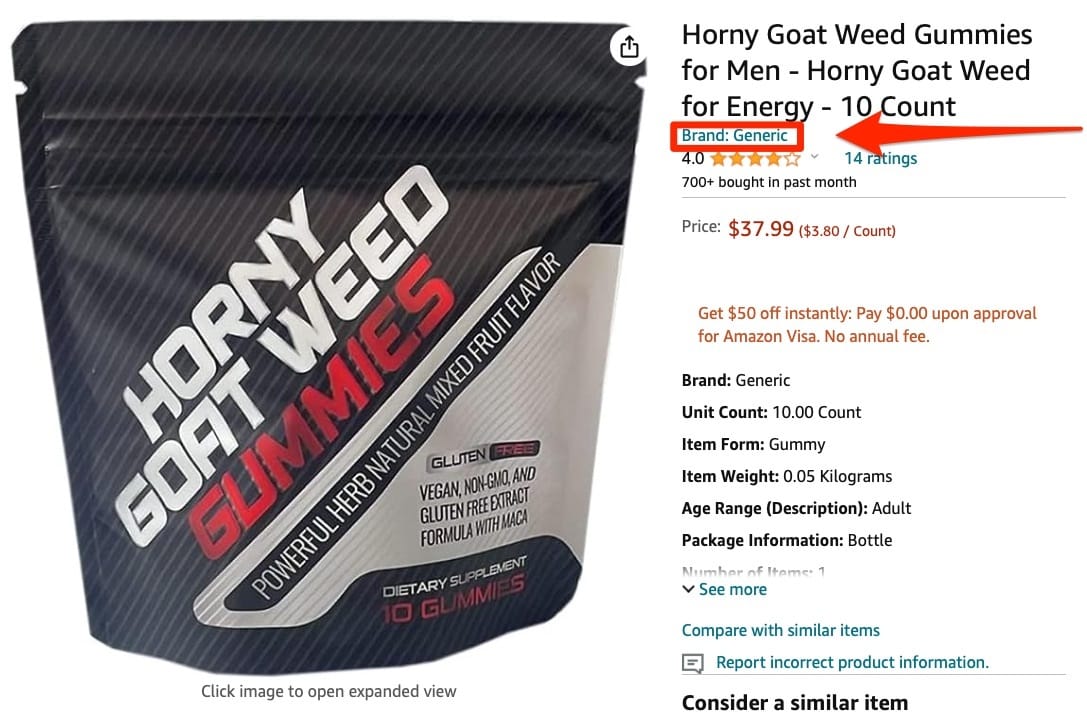Screen dimensions: 1087x719
Task: Click the Unit Count 10.00 Count row
Action: [771, 412]
